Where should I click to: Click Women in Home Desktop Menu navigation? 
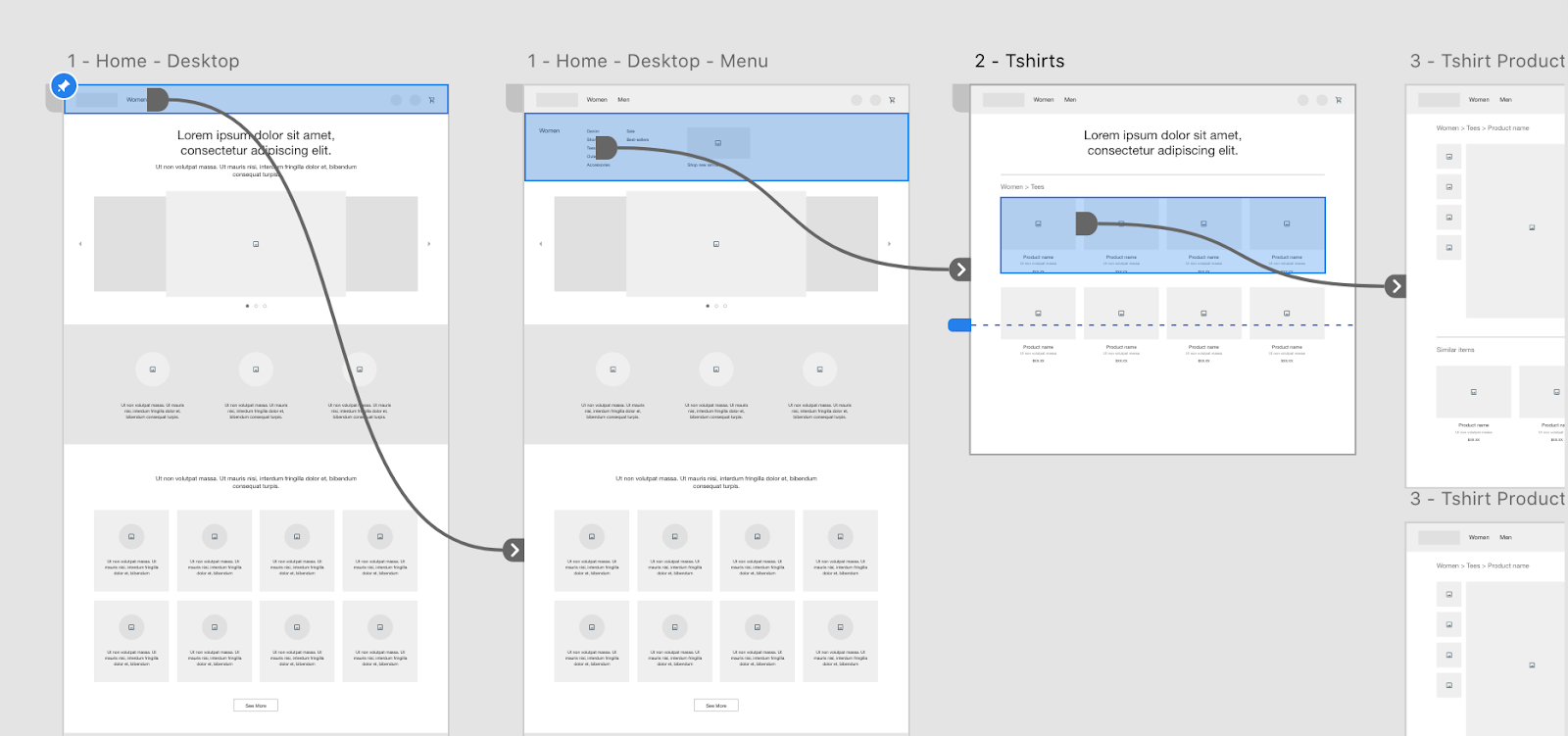[x=597, y=100]
